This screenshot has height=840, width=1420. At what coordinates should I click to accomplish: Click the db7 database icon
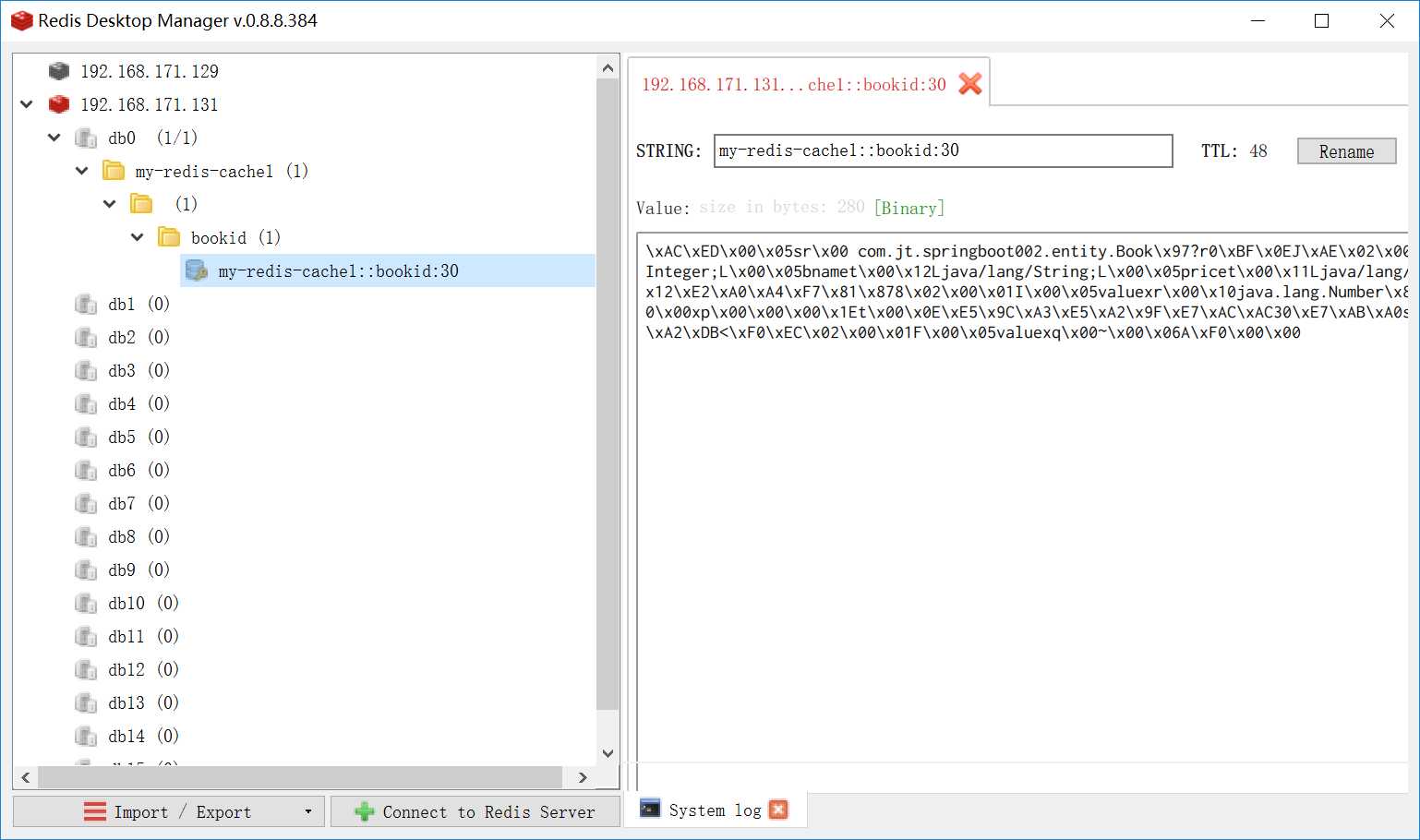pos(86,503)
